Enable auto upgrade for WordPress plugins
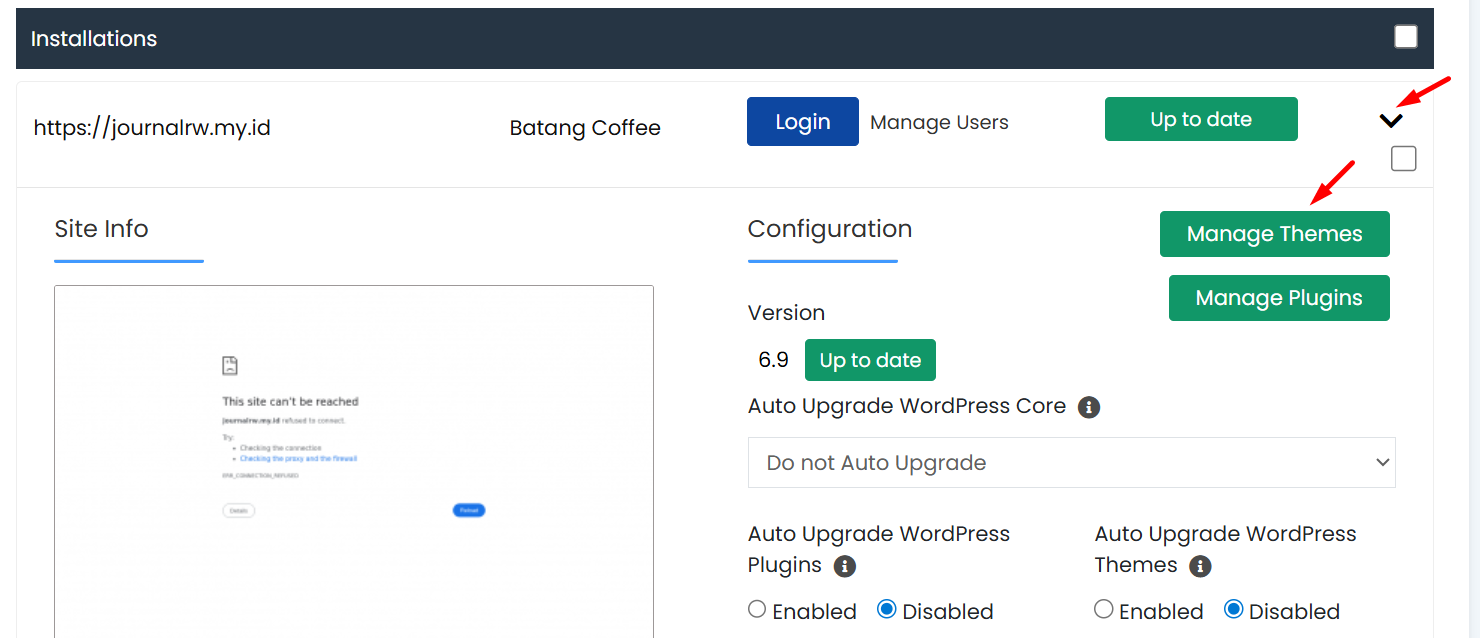 click(757, 610)
